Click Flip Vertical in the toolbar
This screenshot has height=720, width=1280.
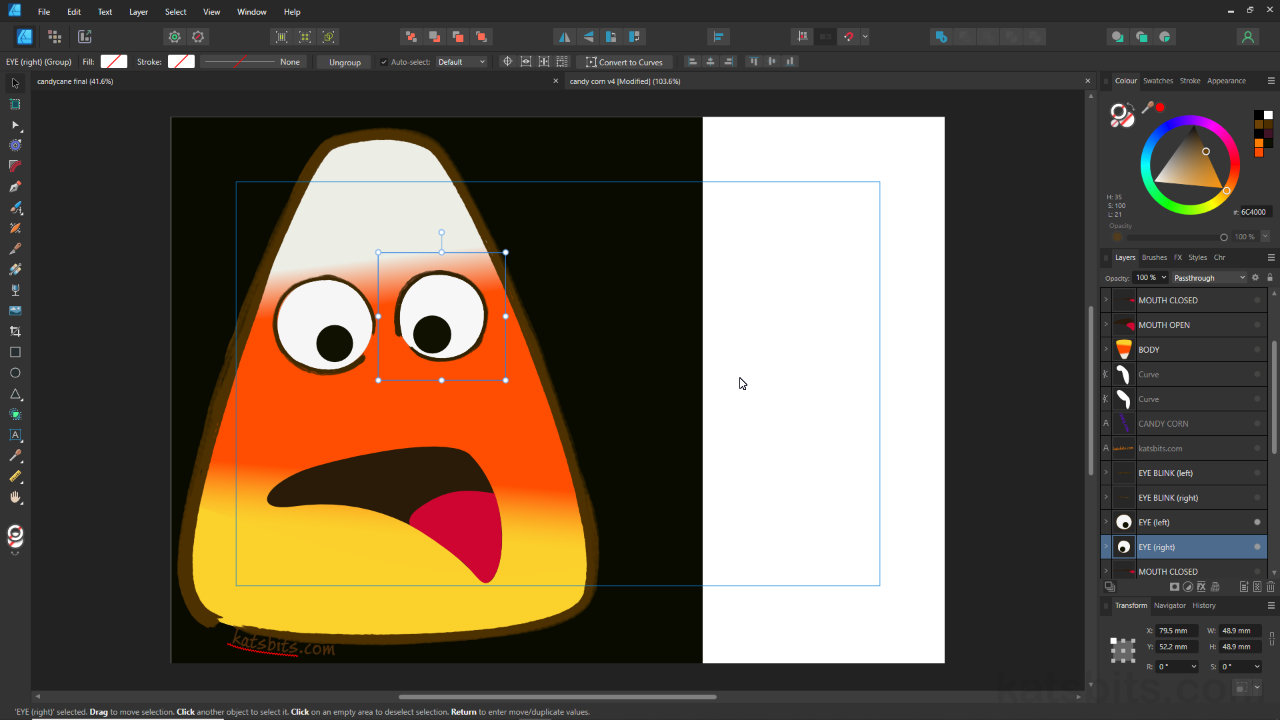pos(588,37)
